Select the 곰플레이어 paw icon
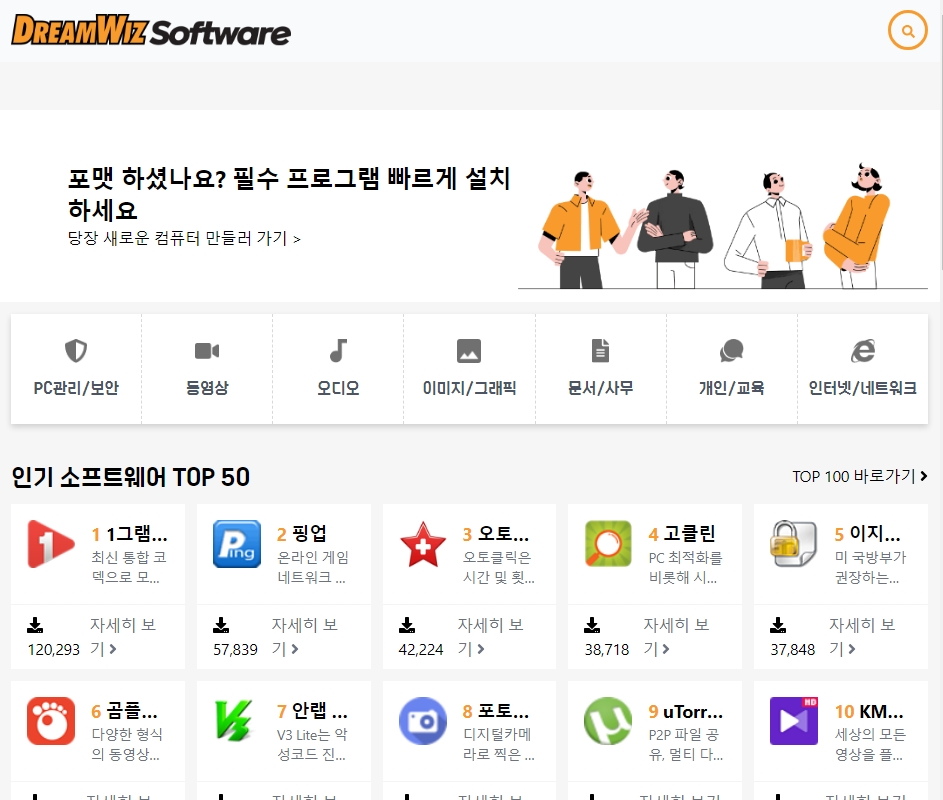 (x=50, y=720)
